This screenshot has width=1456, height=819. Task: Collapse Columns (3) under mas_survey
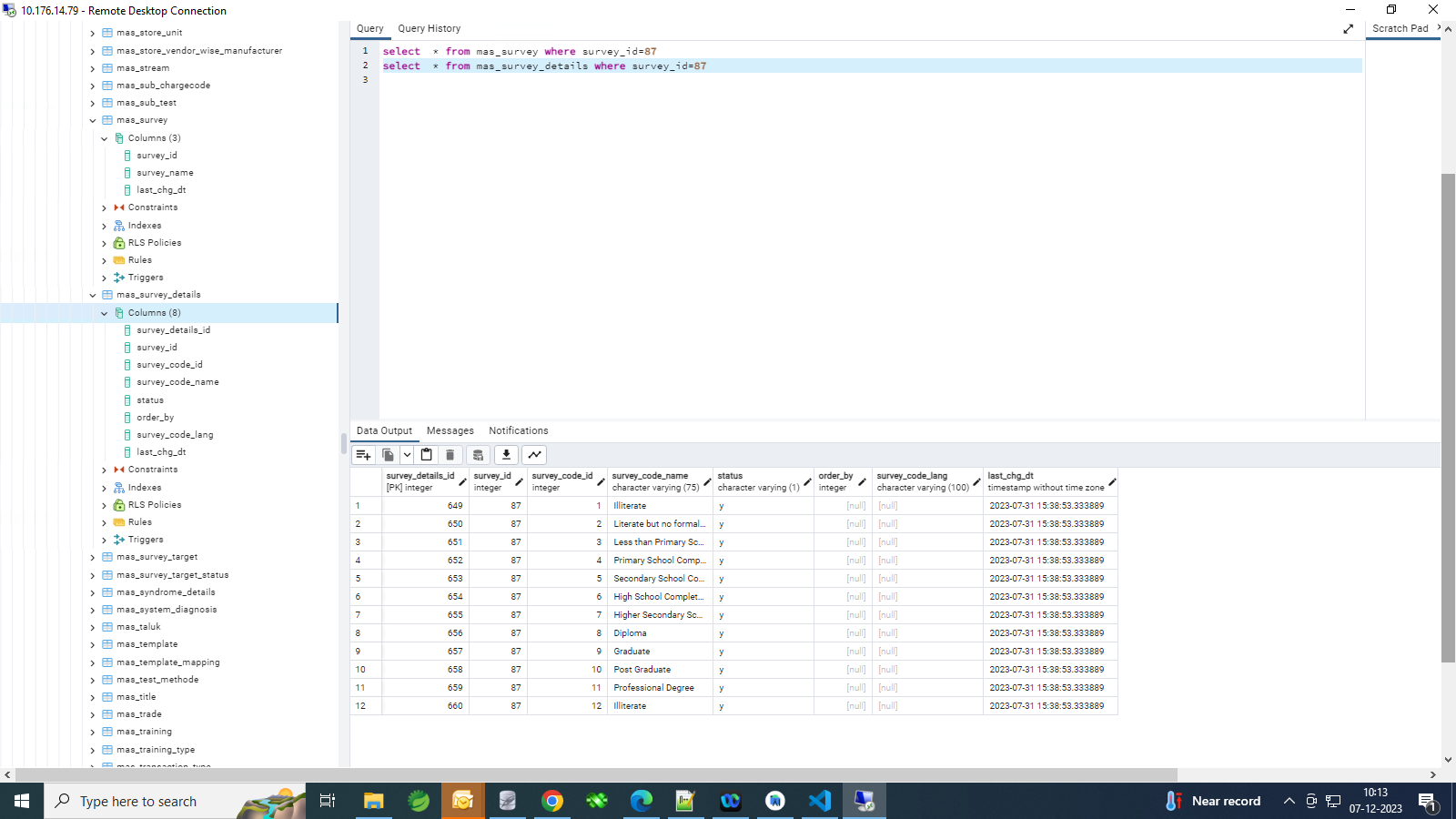(x=105, y=138)
